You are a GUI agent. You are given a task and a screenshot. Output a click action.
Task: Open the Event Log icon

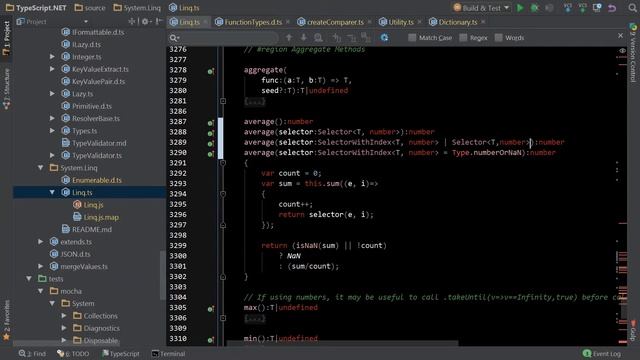(587, 353)
